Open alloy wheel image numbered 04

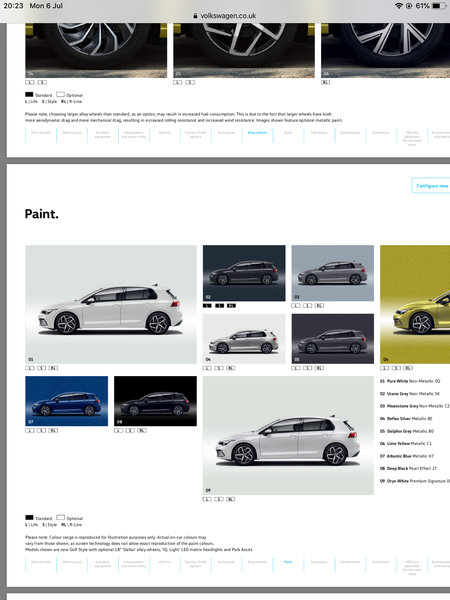tap(96, 50)
